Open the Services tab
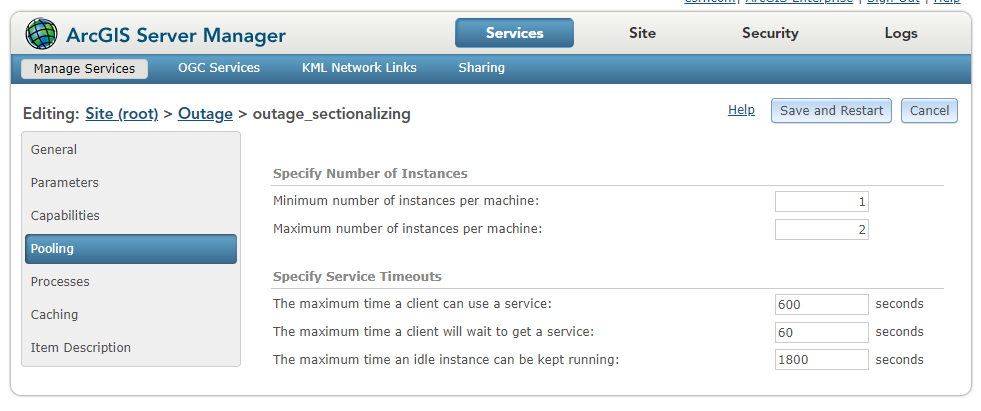Image resolution: width=981 pixels, height=411 pixels. 514,33
